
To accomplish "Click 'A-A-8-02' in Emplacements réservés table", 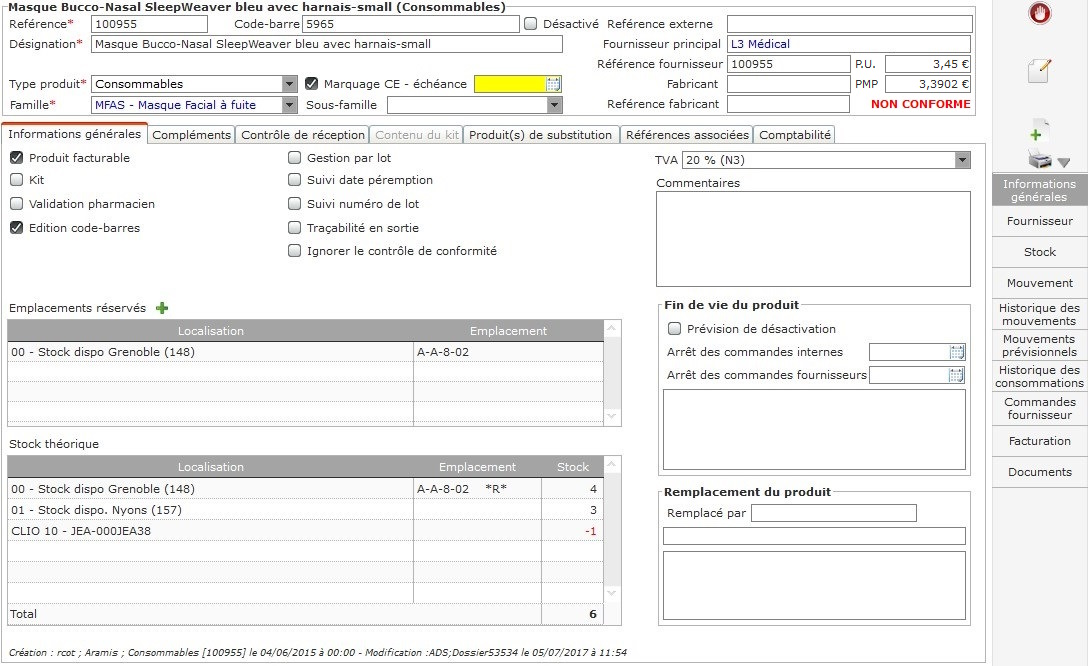I will click(443, 352).
